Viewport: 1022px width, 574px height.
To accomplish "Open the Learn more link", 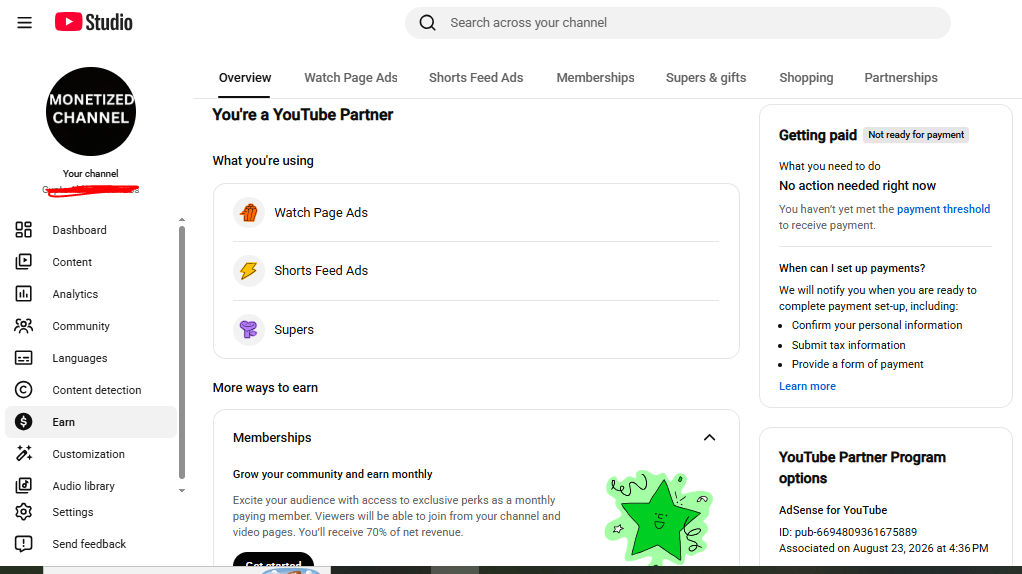I will tap(807, 386).
